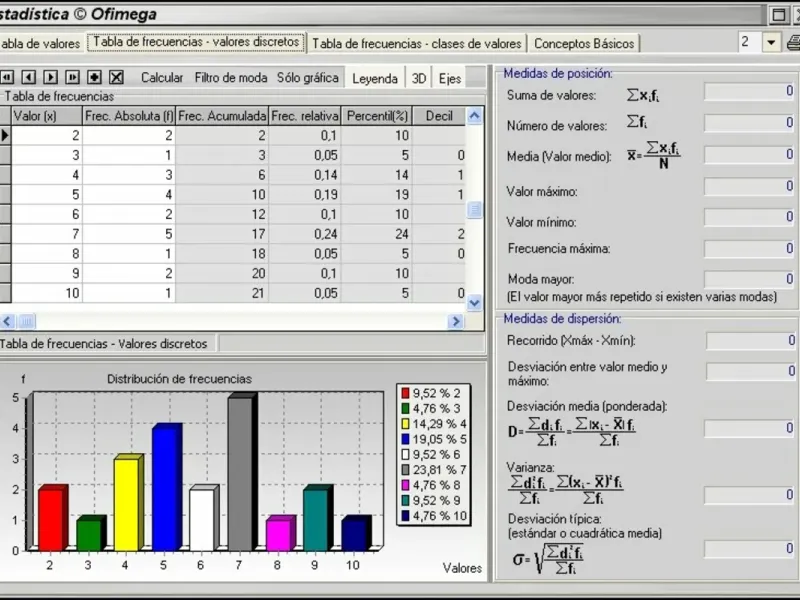Open Conceptos Básicos tab
This screenshot has width=800, height=600.
coord(584,44)
